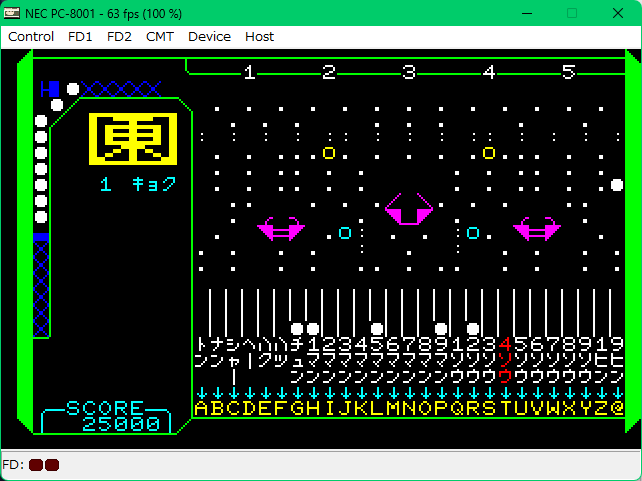Click the 9ピン tile label above @

click(617, 360)
